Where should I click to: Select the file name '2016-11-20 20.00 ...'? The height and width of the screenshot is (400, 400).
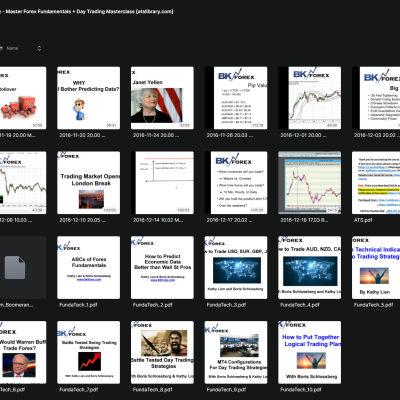(x=82, y=135)
